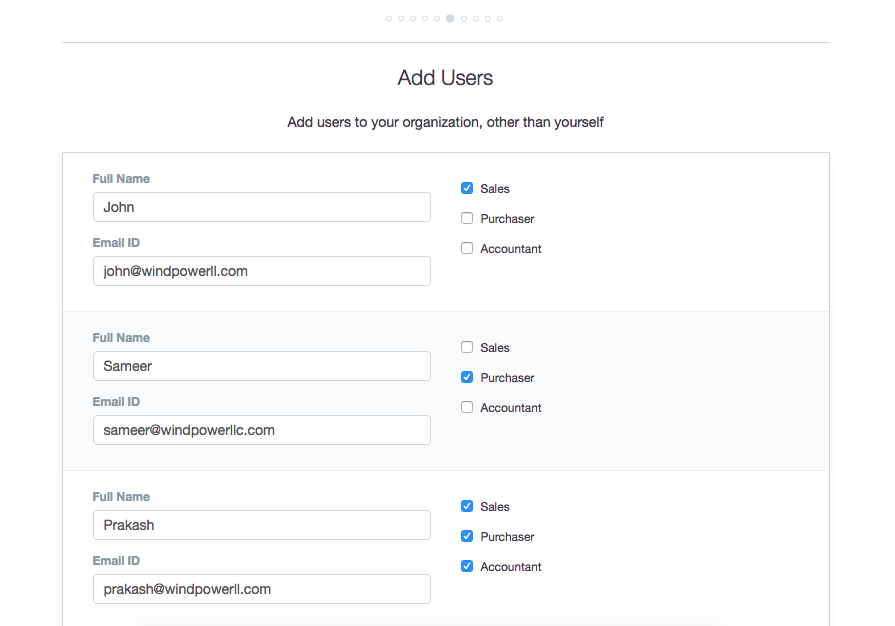
Task: Check Accountant box for John
Action: pos(467,248)
